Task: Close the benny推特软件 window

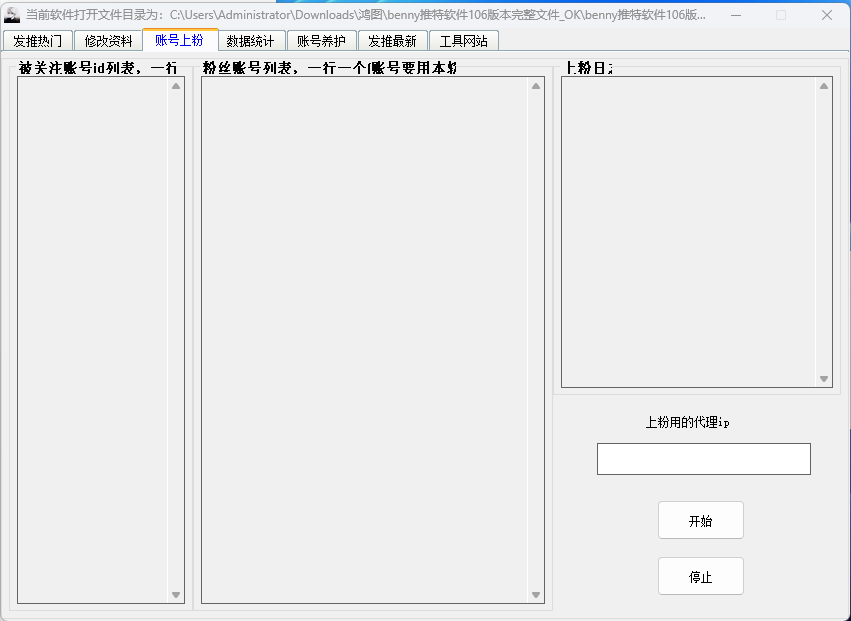Action: [x=827, y=15]
